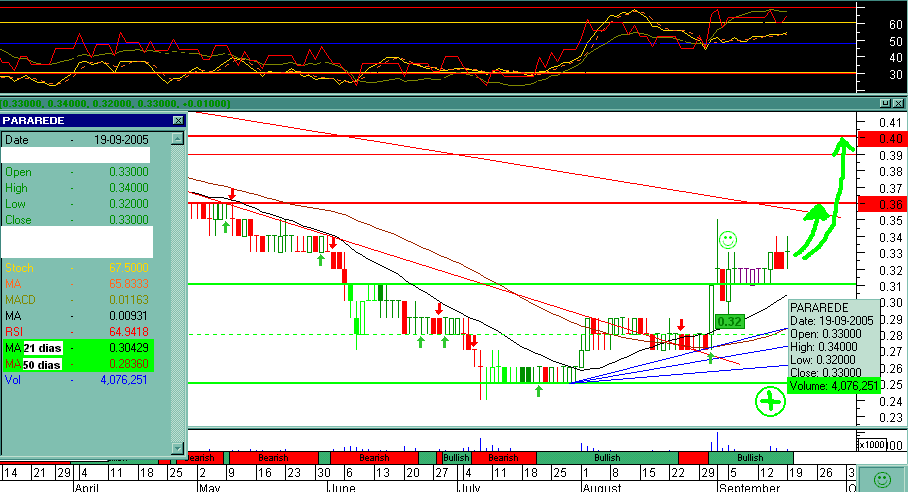The width and height of the screenshot is (908, 492).
Task: Select the Open row value 0.33000
Action: pos(129,172)
